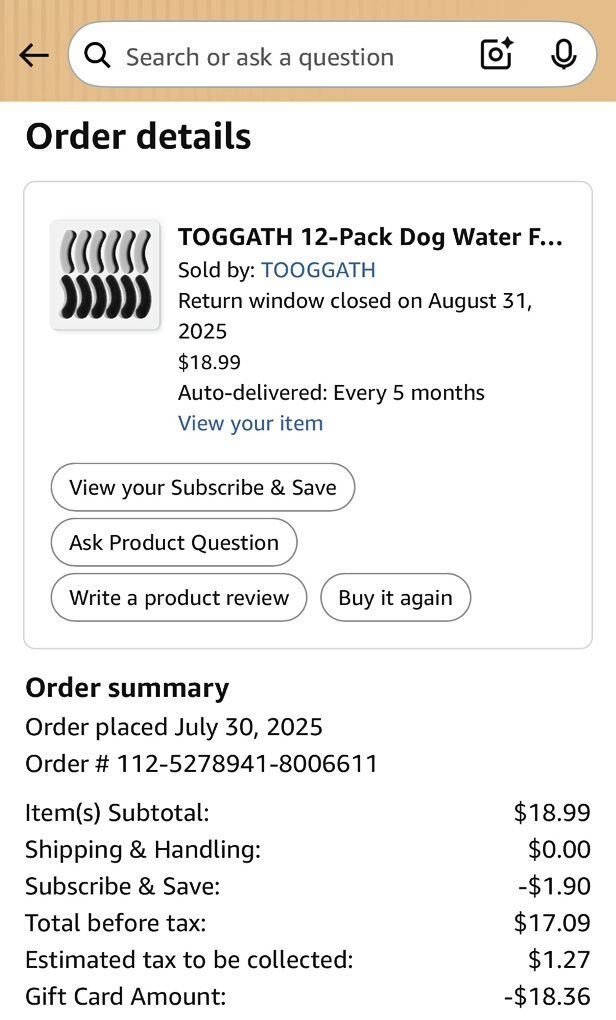Screen dimensions: 616x1020
Task: Tap the 'Order details' heading
Action: click(138, 136)
